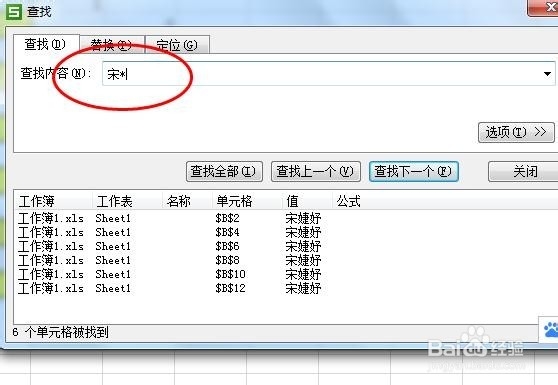Select the result cell $B$2
This screenshot has width=558, height=385.
[227, 218]
